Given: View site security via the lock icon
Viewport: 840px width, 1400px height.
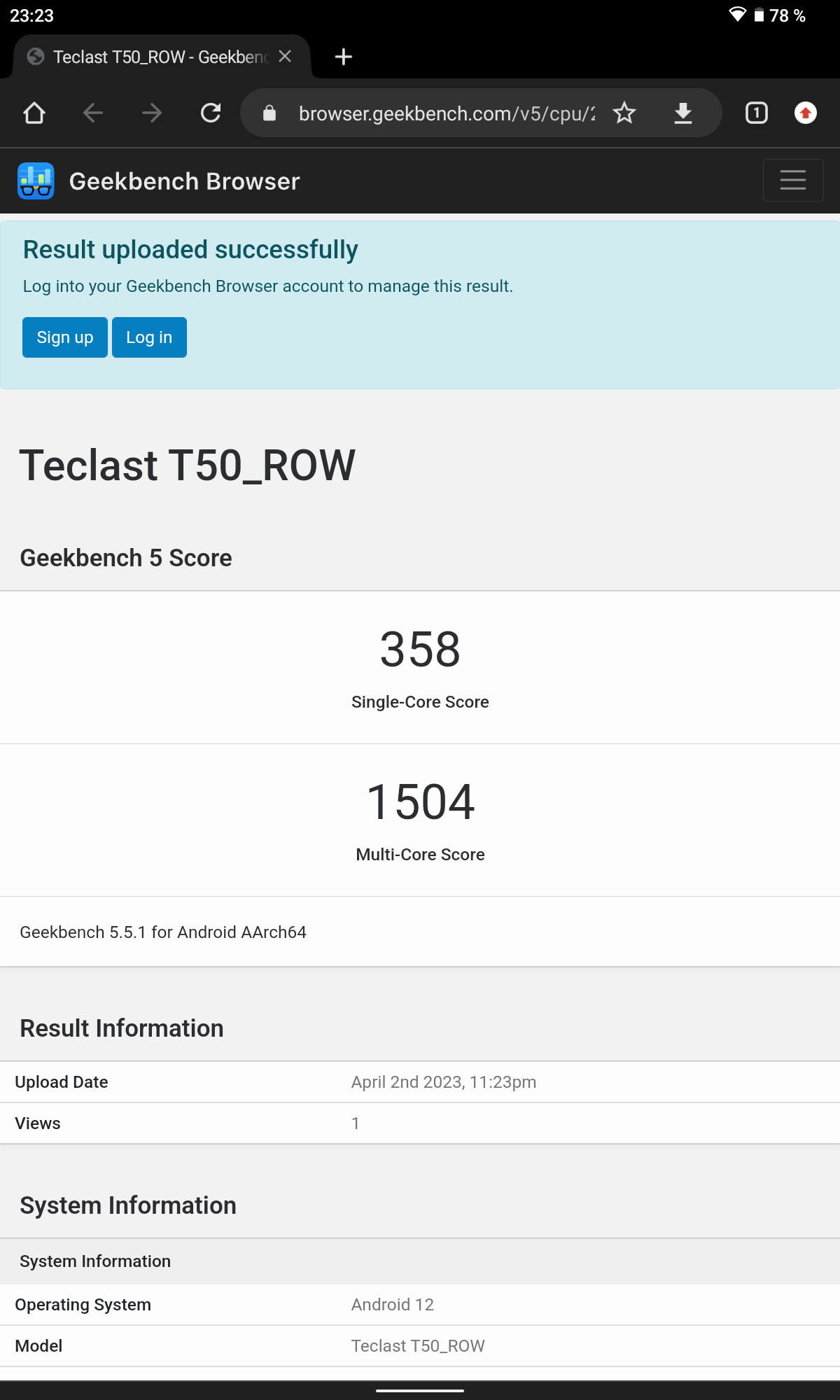Looking at the screenshot, I should (269, 113).
